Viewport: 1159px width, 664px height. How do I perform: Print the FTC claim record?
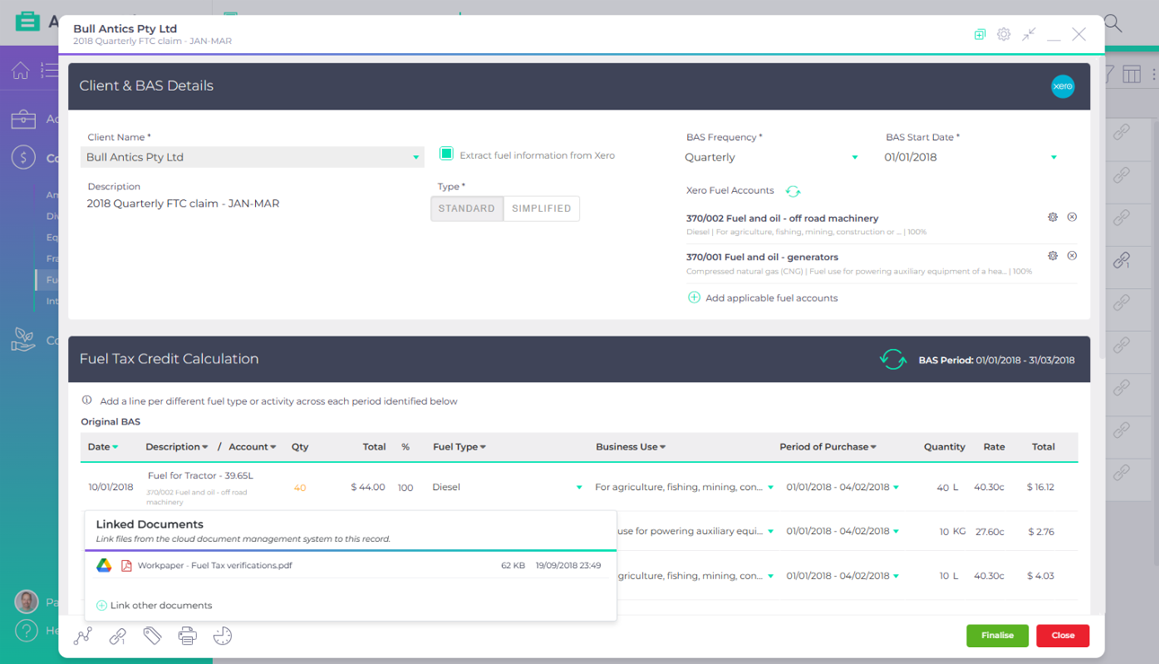187,635
